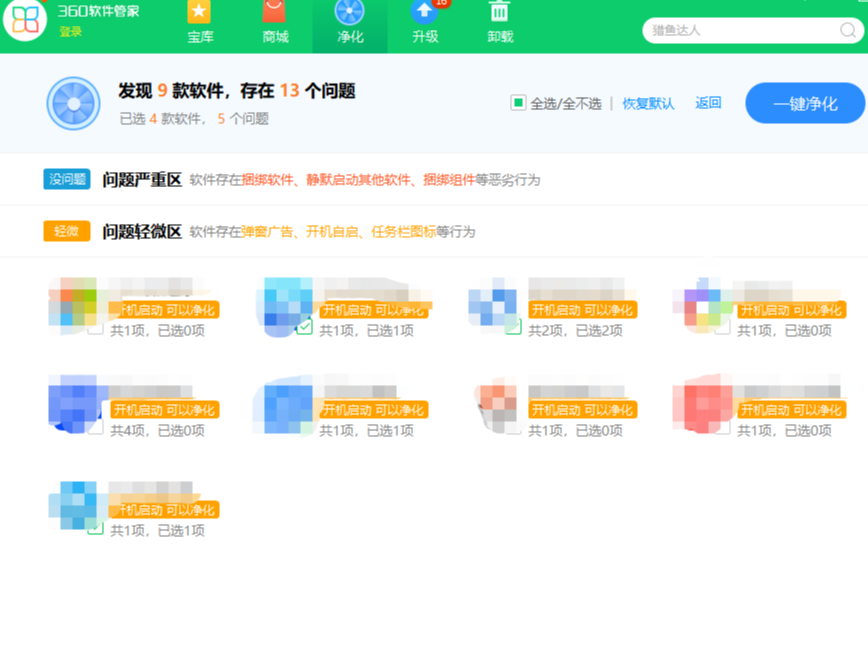Image resolution: width=868 pixels, height=651 pixels.
Task: Open the 商城 shopping bag icon
Action: [x=274, y=12]
